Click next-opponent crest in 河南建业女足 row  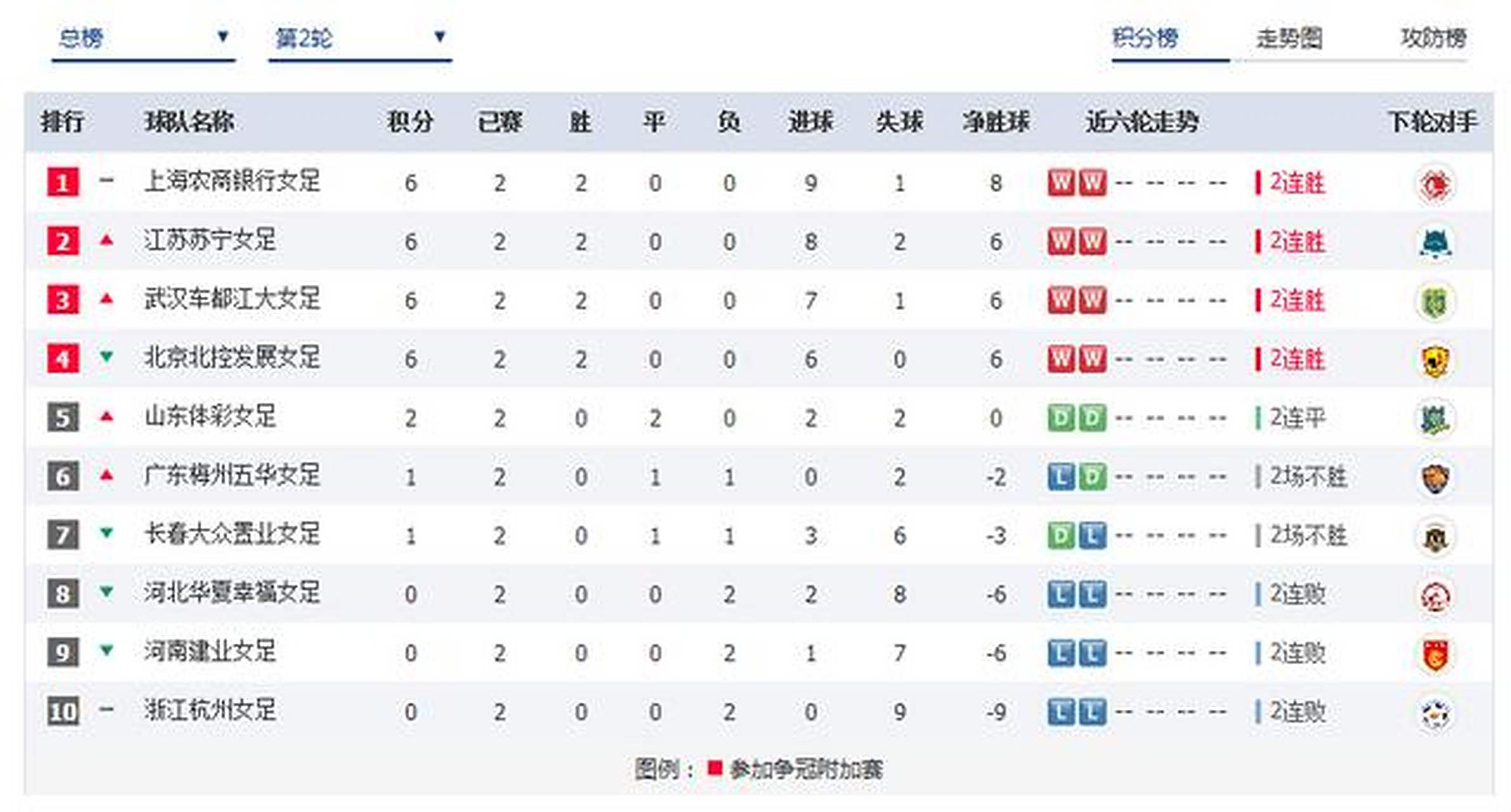pyautogui.click(x=1434, y=654)
